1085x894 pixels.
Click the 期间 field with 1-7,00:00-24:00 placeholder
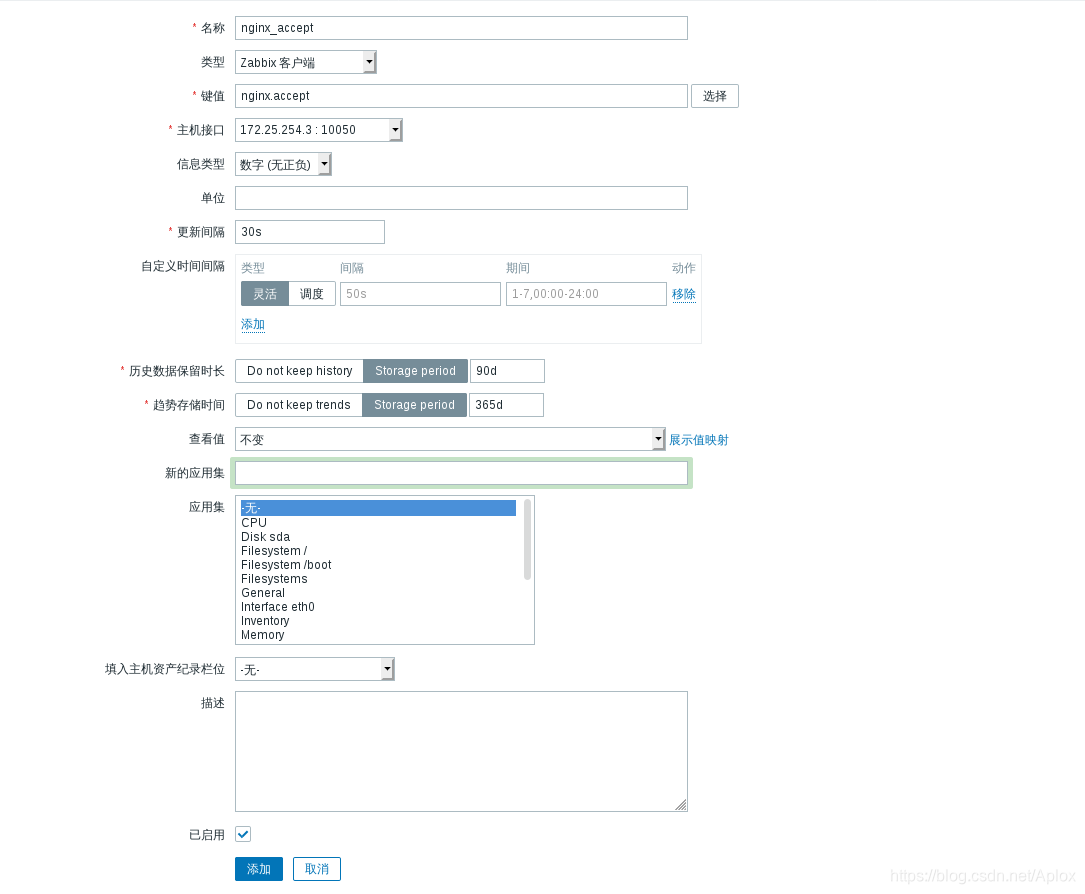pos(586,293)
